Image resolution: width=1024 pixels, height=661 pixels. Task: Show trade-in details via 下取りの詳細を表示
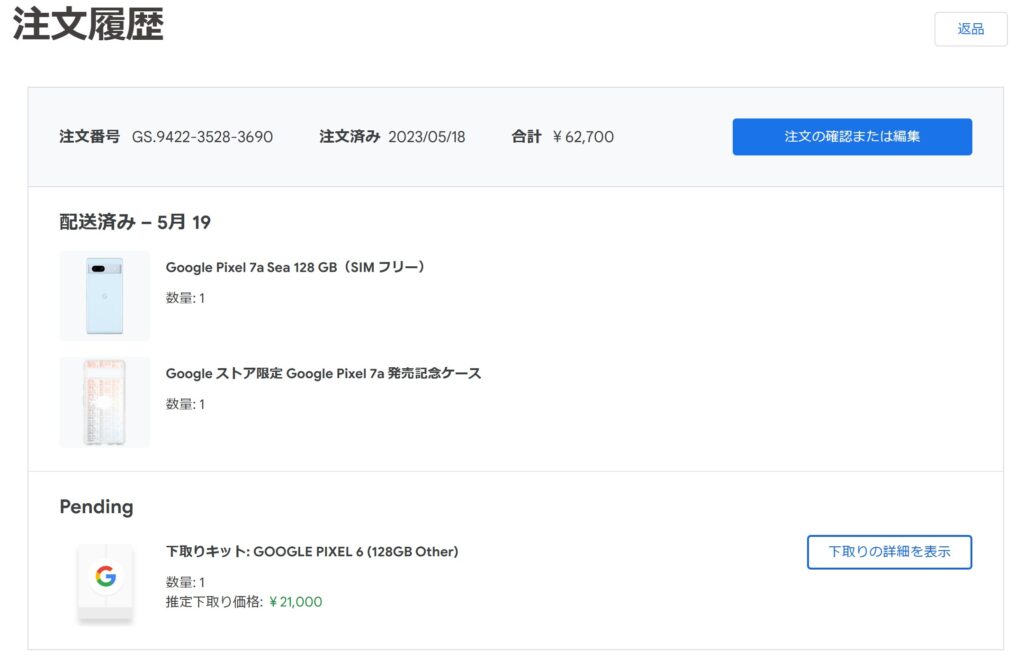[x=889, y=552]
